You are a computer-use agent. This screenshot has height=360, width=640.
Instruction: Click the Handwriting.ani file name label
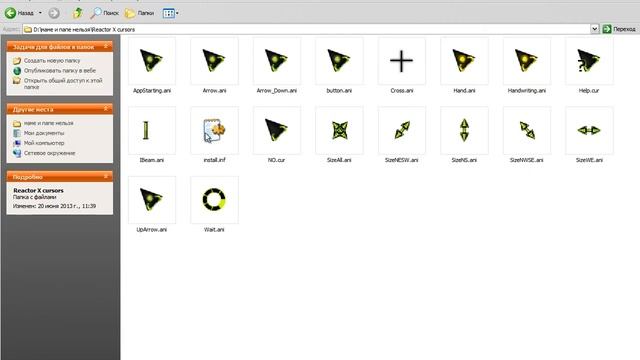pyautogui.click(x=527, y=91)
